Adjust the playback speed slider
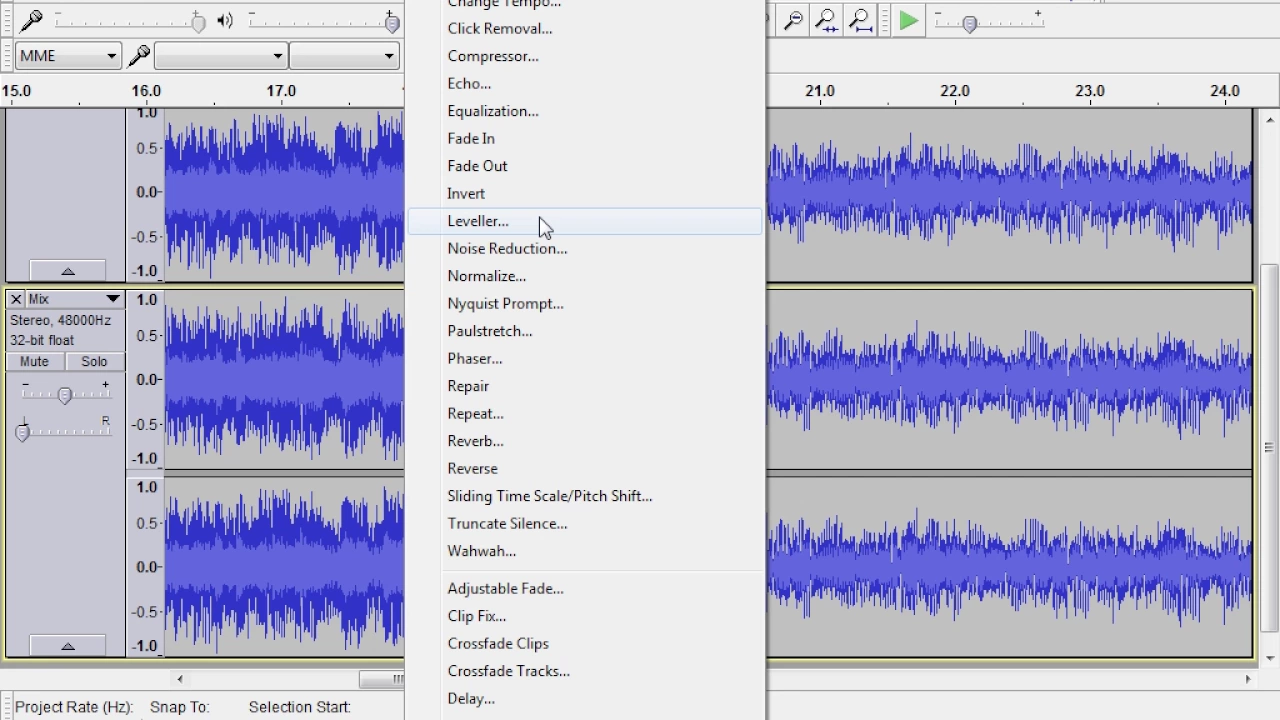1280x720 pixels. click(x=969, y=23)
